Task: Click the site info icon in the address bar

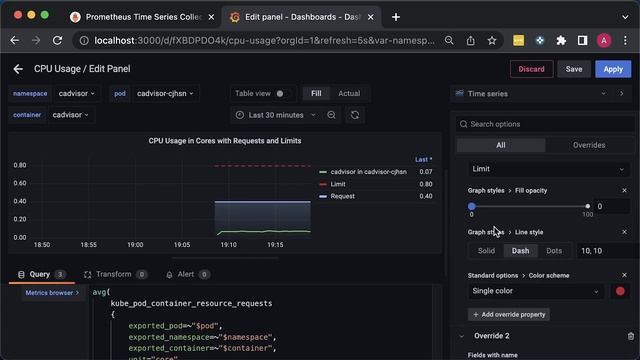Action: (84, 40)
